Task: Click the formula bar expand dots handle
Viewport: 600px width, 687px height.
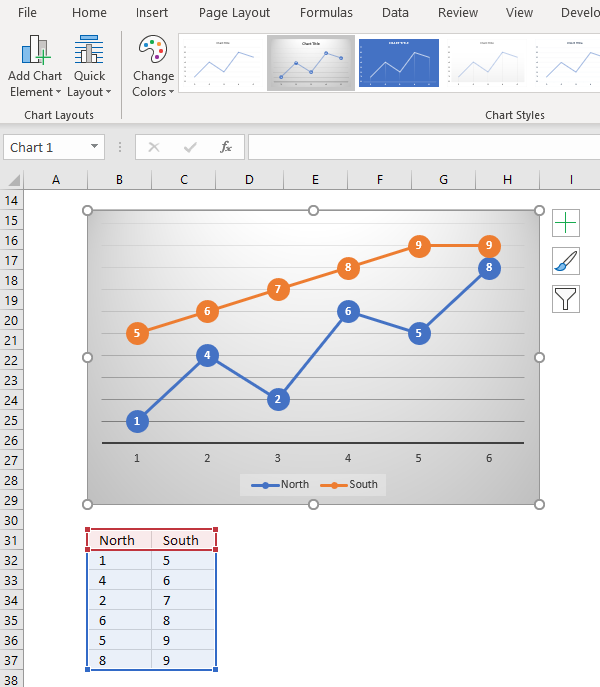Action: click(120, 147)
